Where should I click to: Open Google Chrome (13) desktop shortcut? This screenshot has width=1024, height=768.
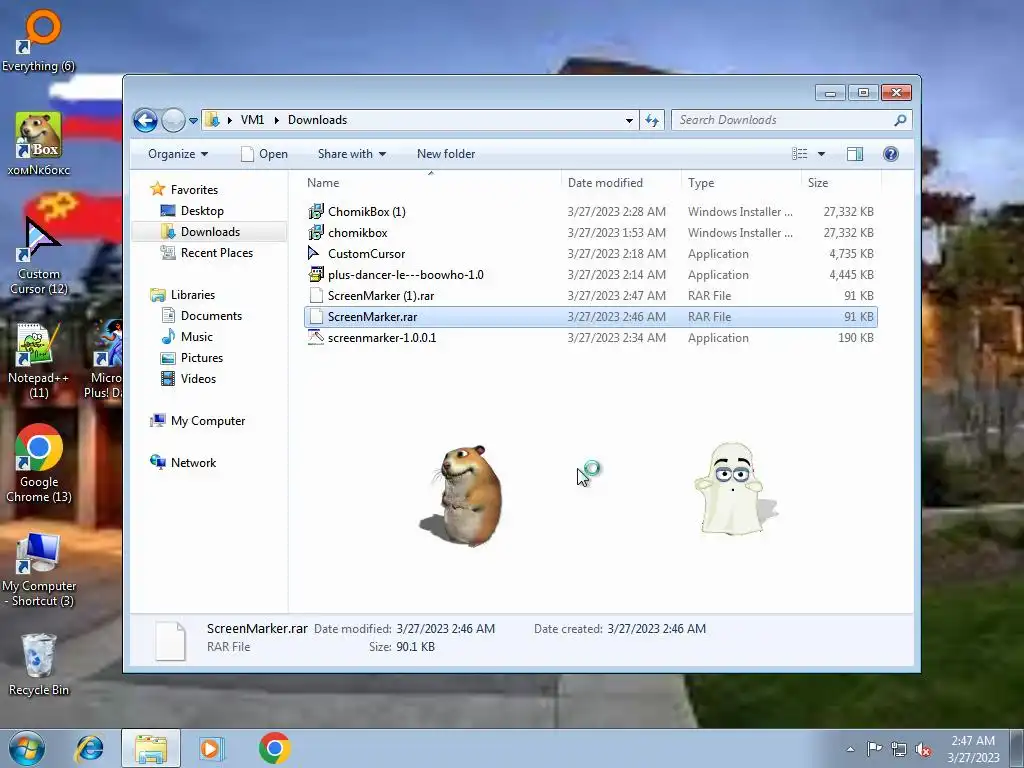click(x=38, y=464)
